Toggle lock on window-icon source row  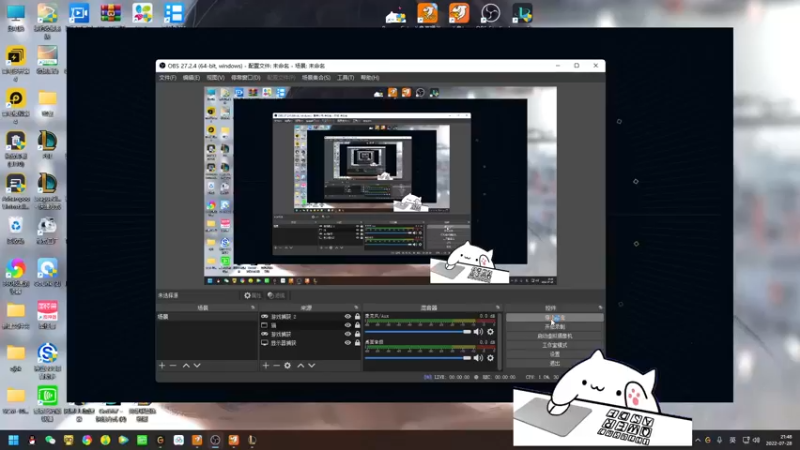tap(357, 326)
